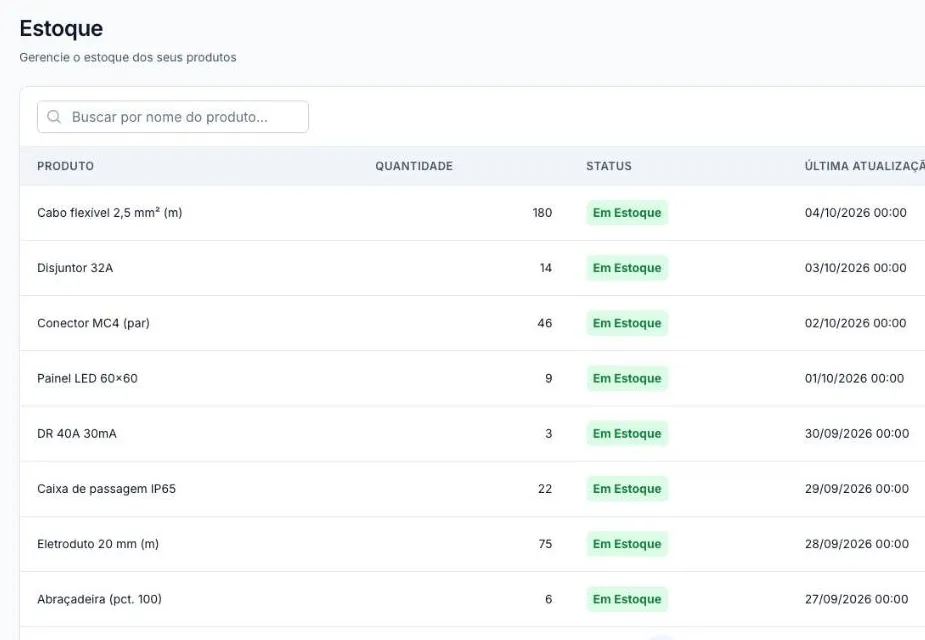
Task: Click the quantity value 14
Action: pos(546,268)
